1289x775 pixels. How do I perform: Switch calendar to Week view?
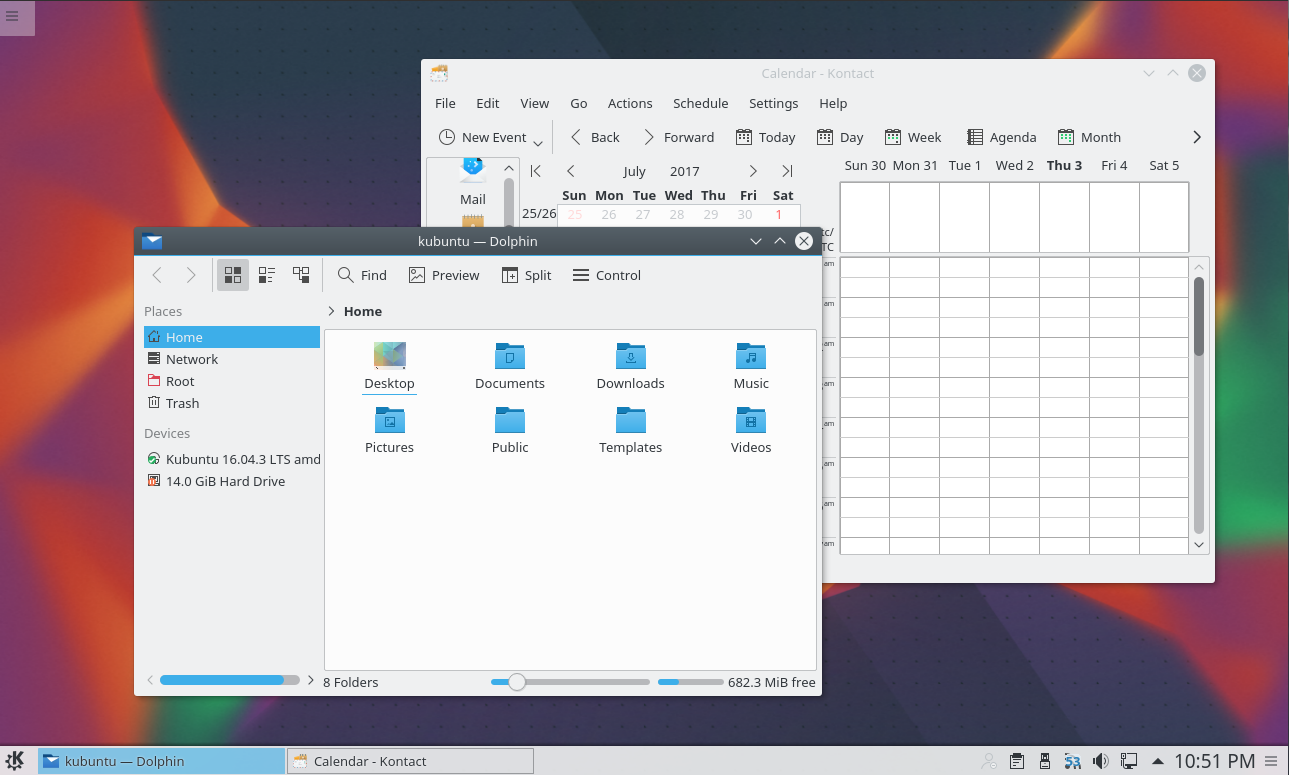(913, 137)
